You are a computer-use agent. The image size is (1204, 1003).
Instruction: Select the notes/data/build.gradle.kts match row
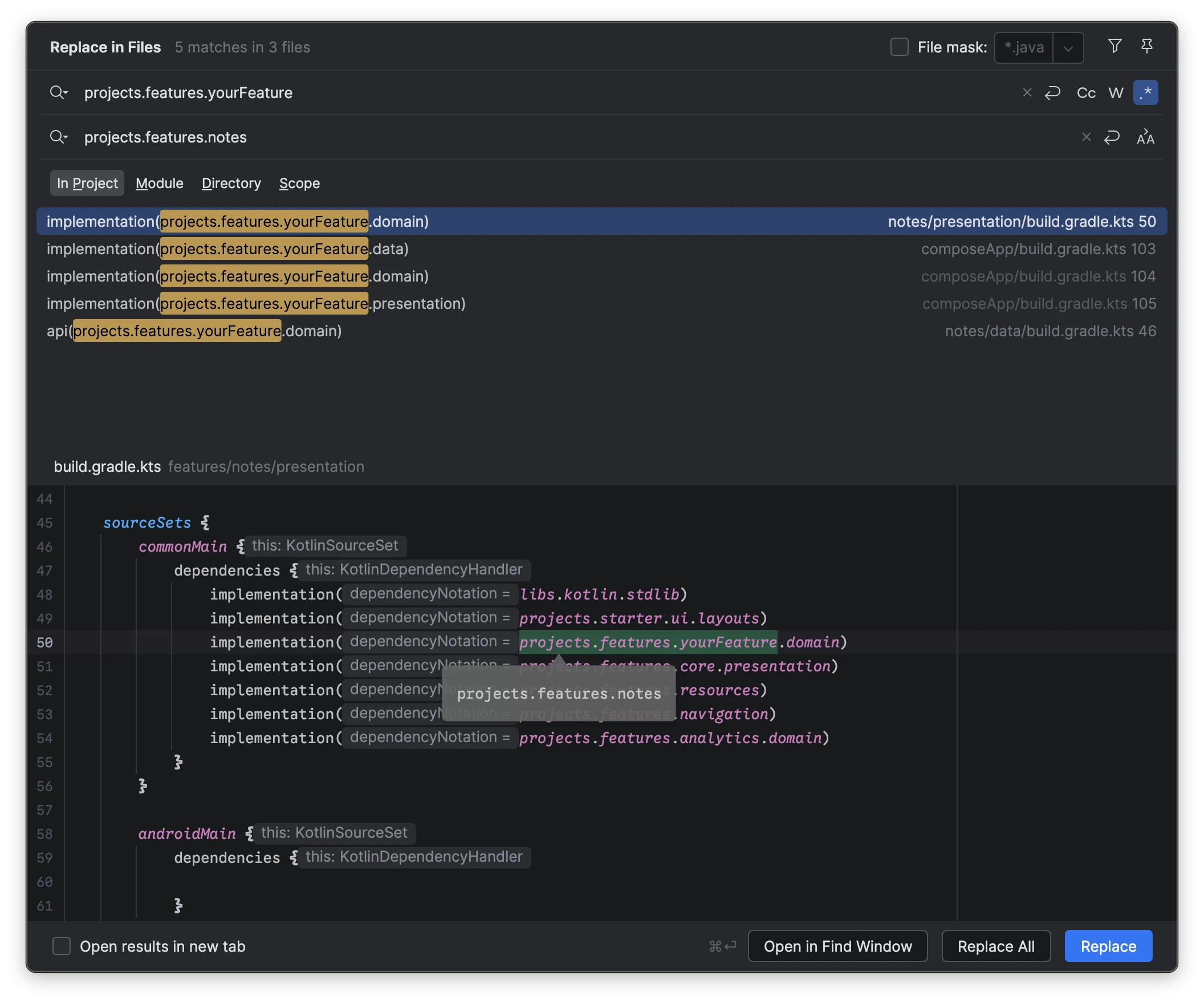[401, 331]
